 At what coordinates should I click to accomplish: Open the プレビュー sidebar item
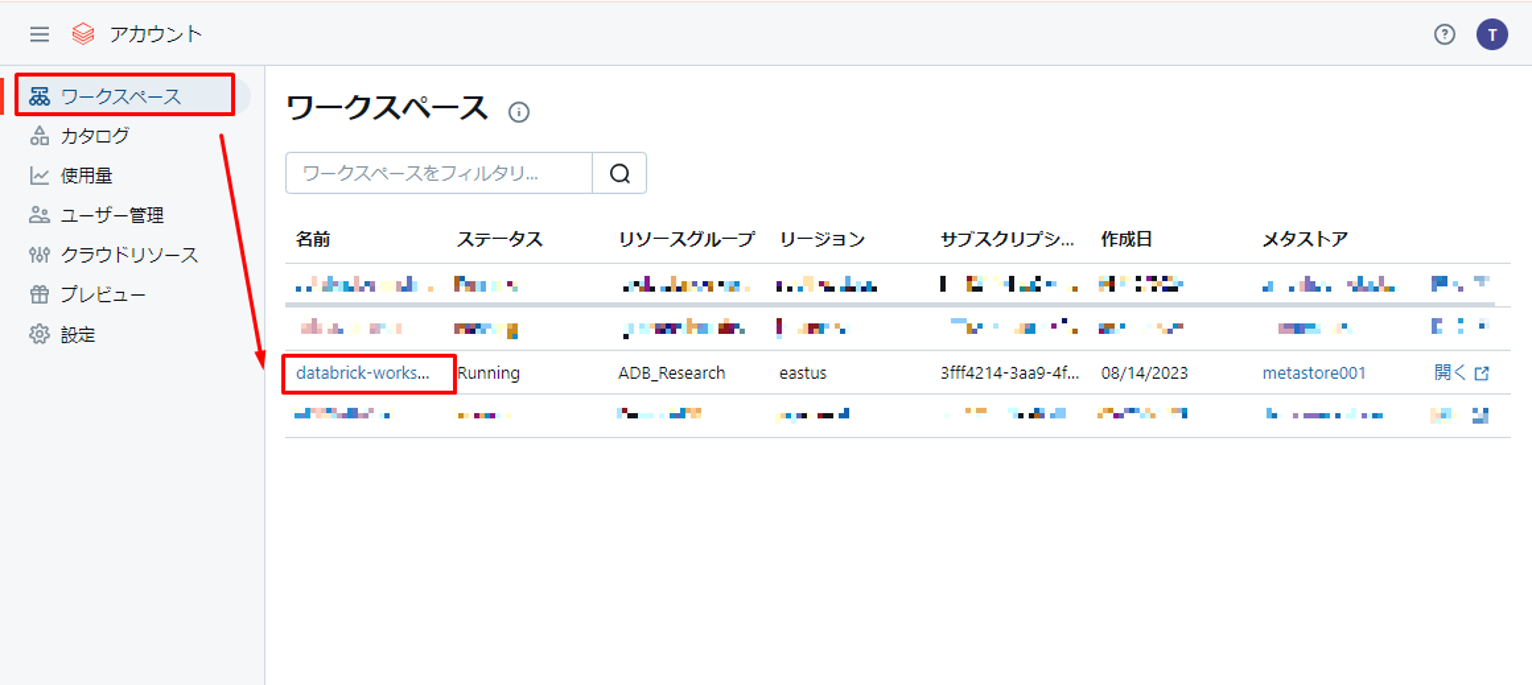(103, 295)
